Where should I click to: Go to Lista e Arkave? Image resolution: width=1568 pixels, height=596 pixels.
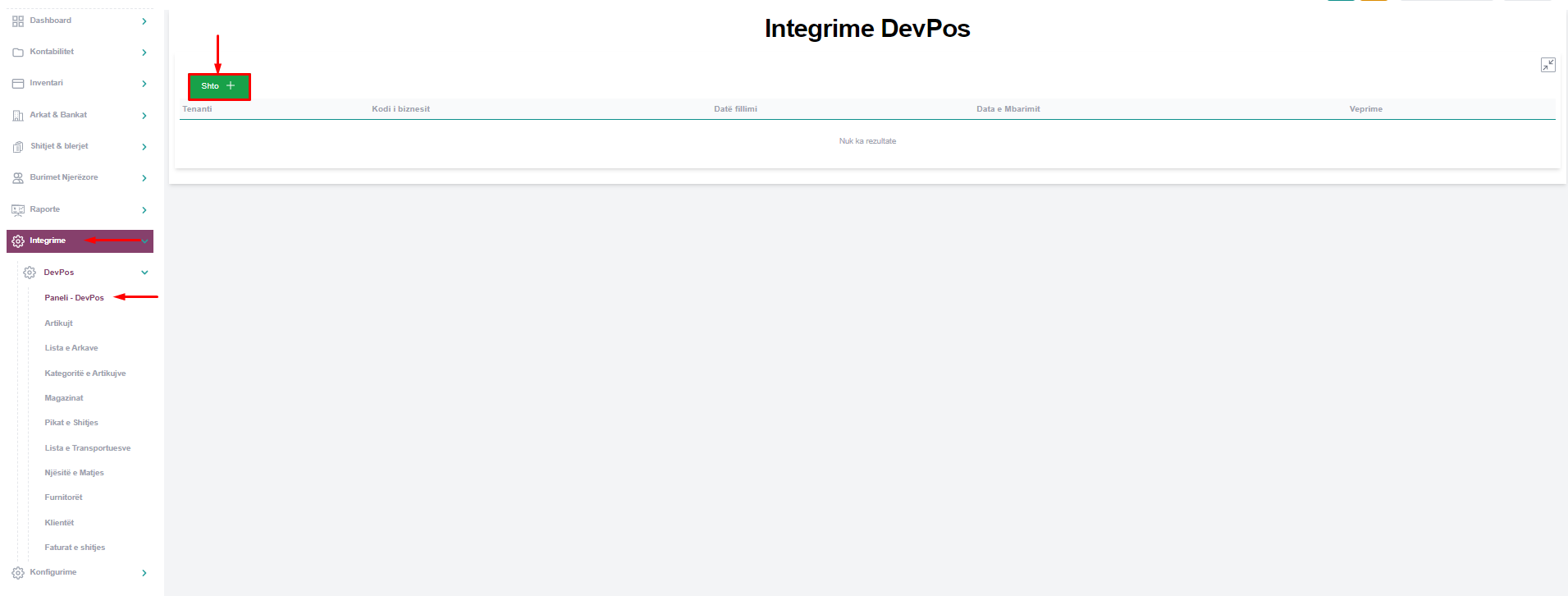point(71,348)
